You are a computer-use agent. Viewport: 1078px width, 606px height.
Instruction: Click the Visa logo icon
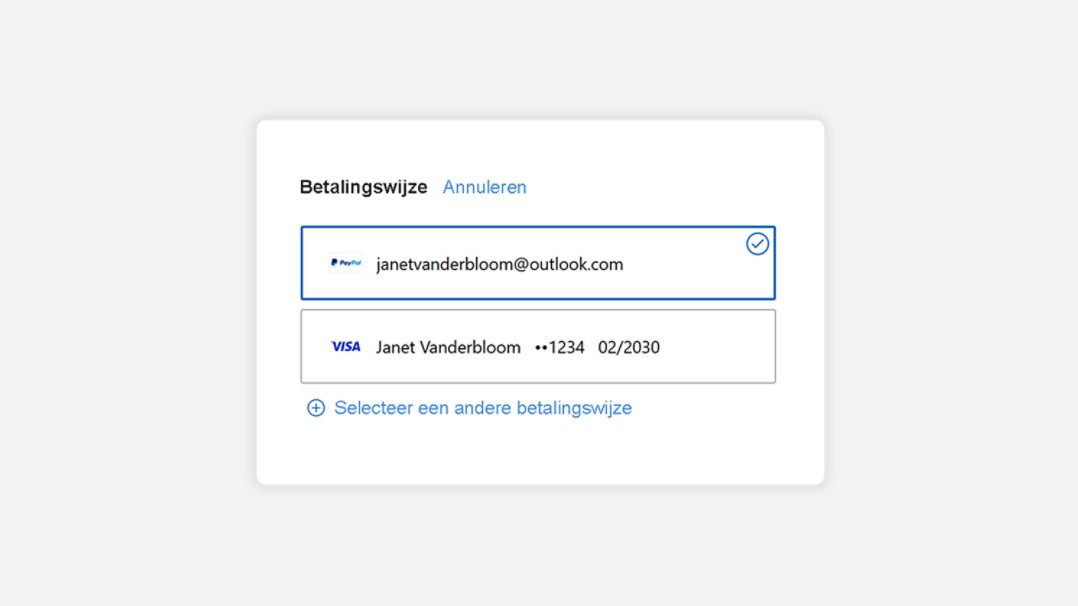346,347
